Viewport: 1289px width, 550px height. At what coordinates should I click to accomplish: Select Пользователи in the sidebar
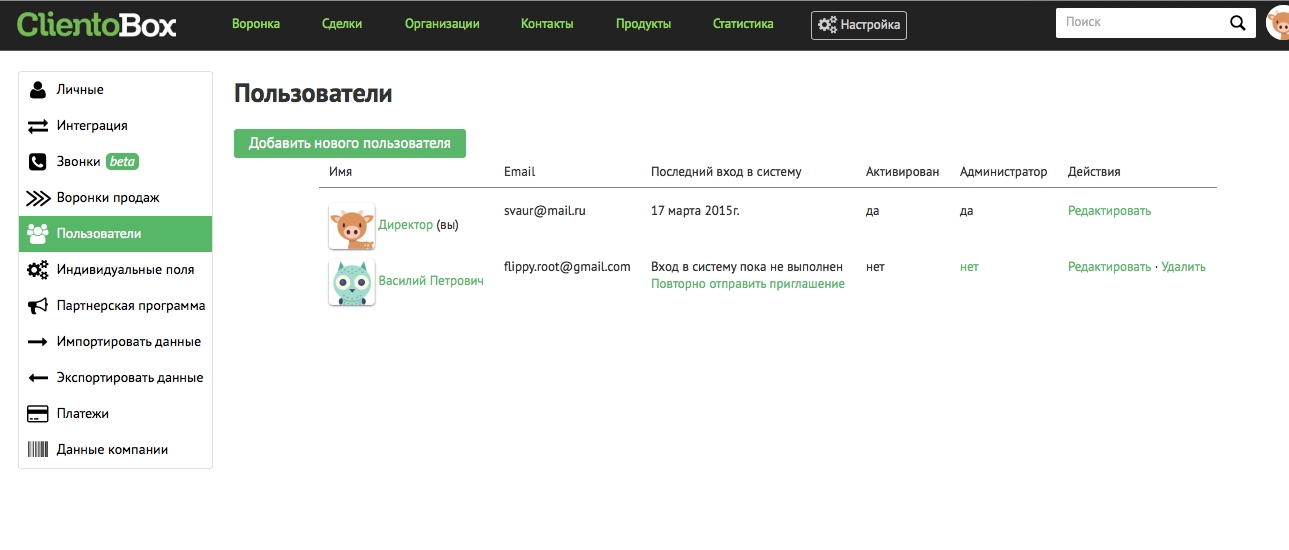[116, 234]
